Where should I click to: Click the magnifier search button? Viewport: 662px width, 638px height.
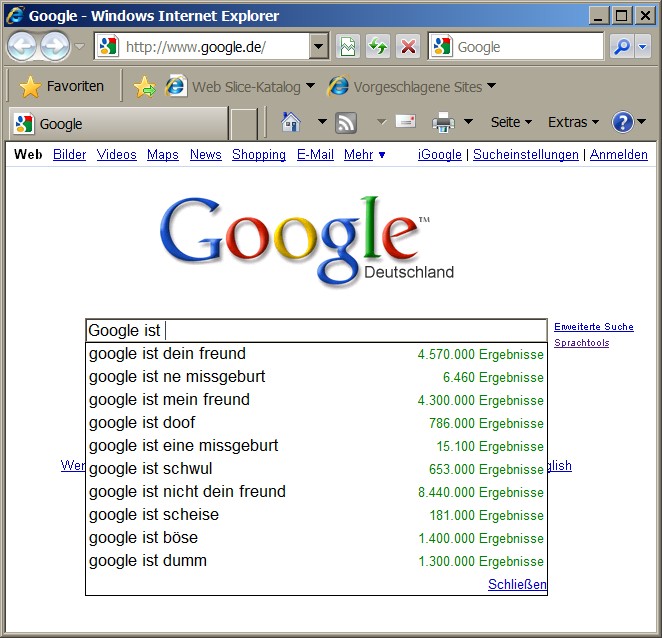(621, 46)
